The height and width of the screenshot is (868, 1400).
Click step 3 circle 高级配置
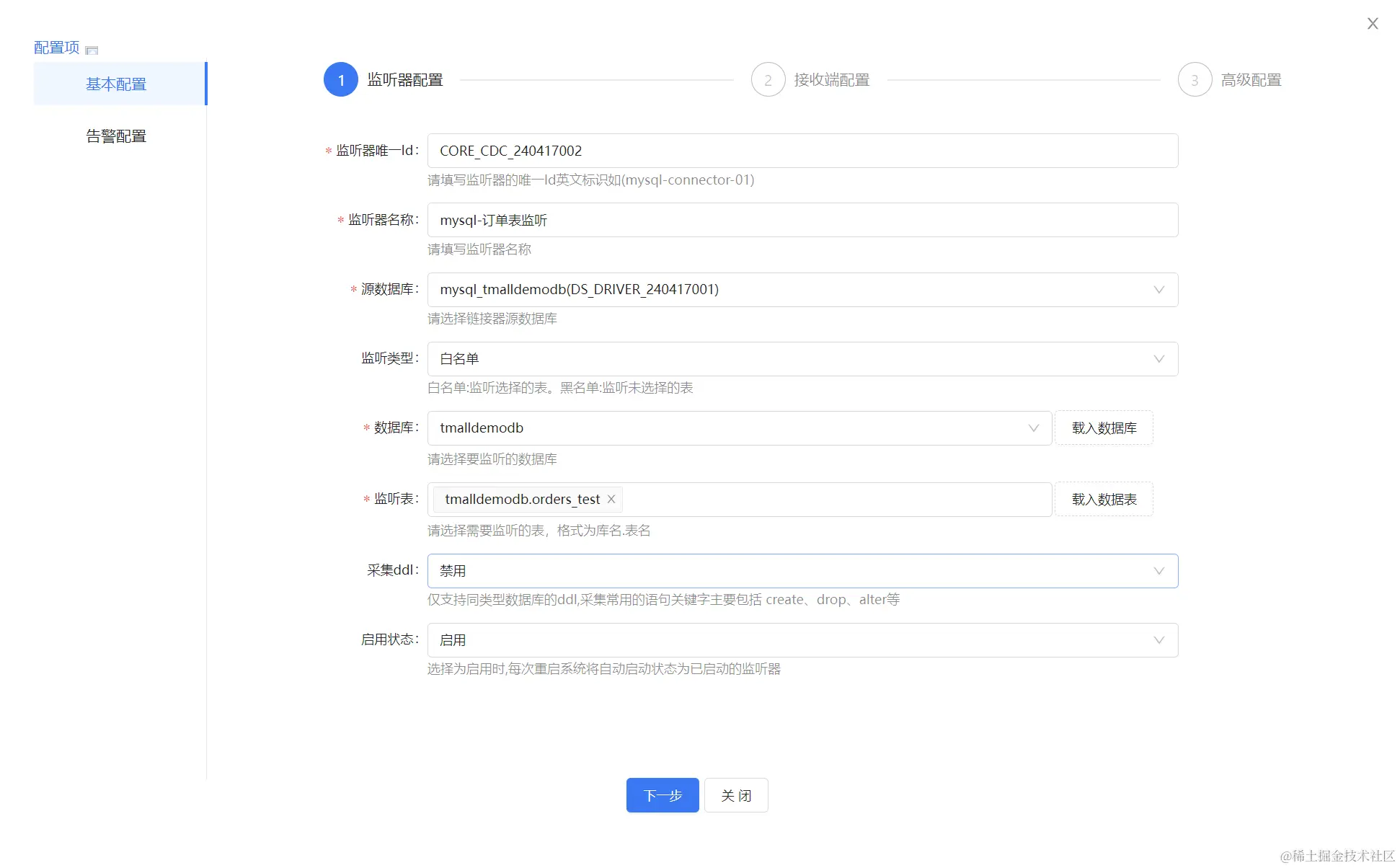pos(1195,80)
